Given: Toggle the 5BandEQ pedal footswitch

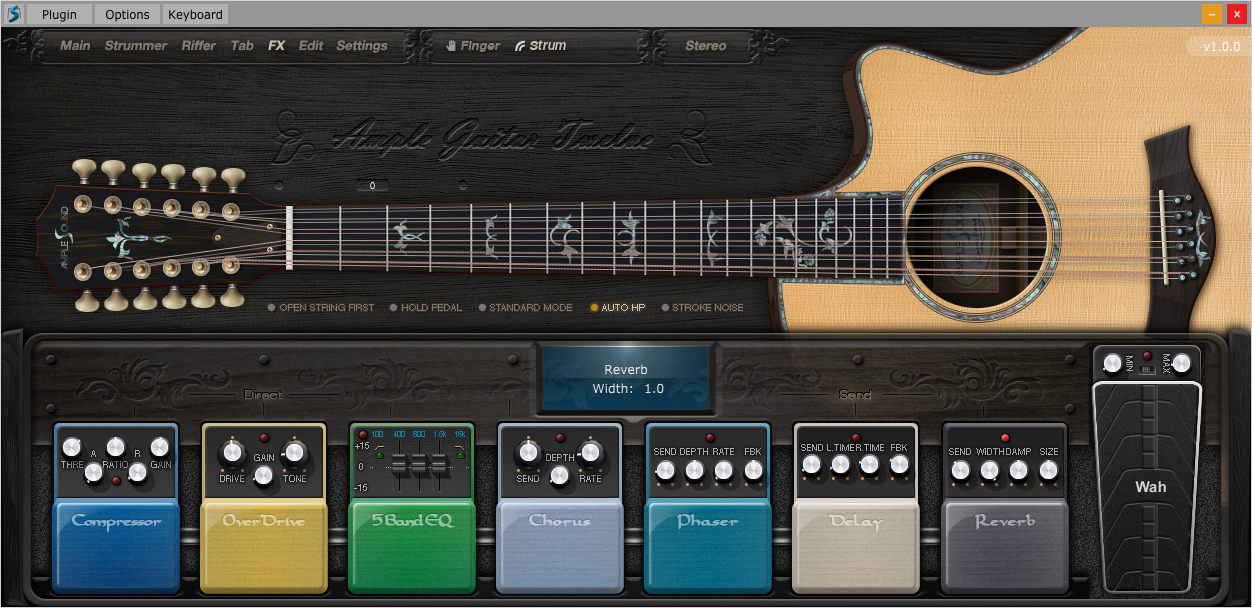Looking at the screenshot, I should [412, 546].
